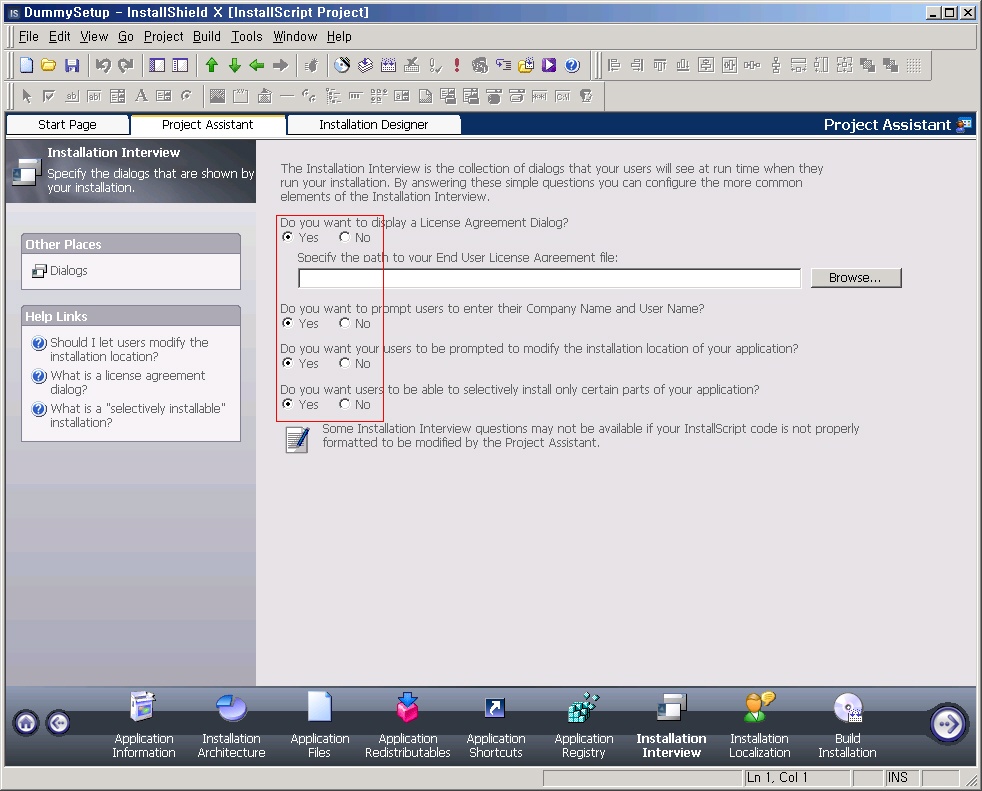This screenshot has height=791, width=982.
Task: Open the File menu
Action: tap(29, 36)
